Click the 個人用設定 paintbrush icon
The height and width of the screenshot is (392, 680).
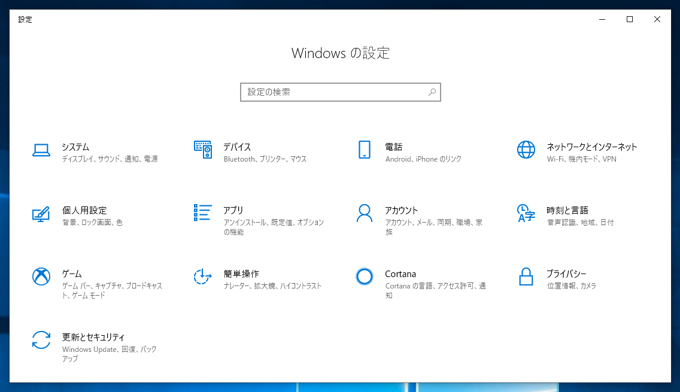(41, 214)
